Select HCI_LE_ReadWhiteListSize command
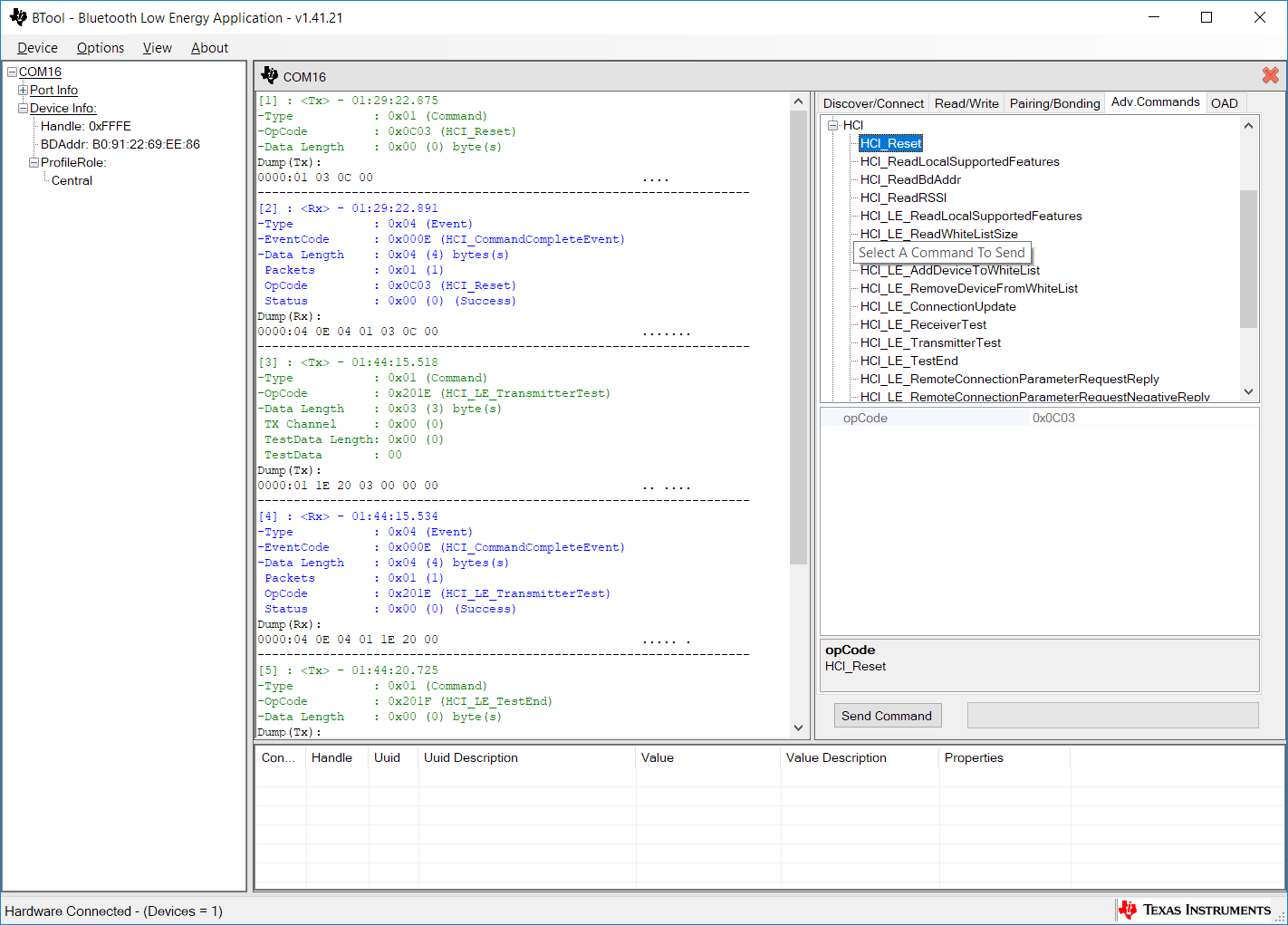This screenshot has height=925, width=1288. point(938,234)
